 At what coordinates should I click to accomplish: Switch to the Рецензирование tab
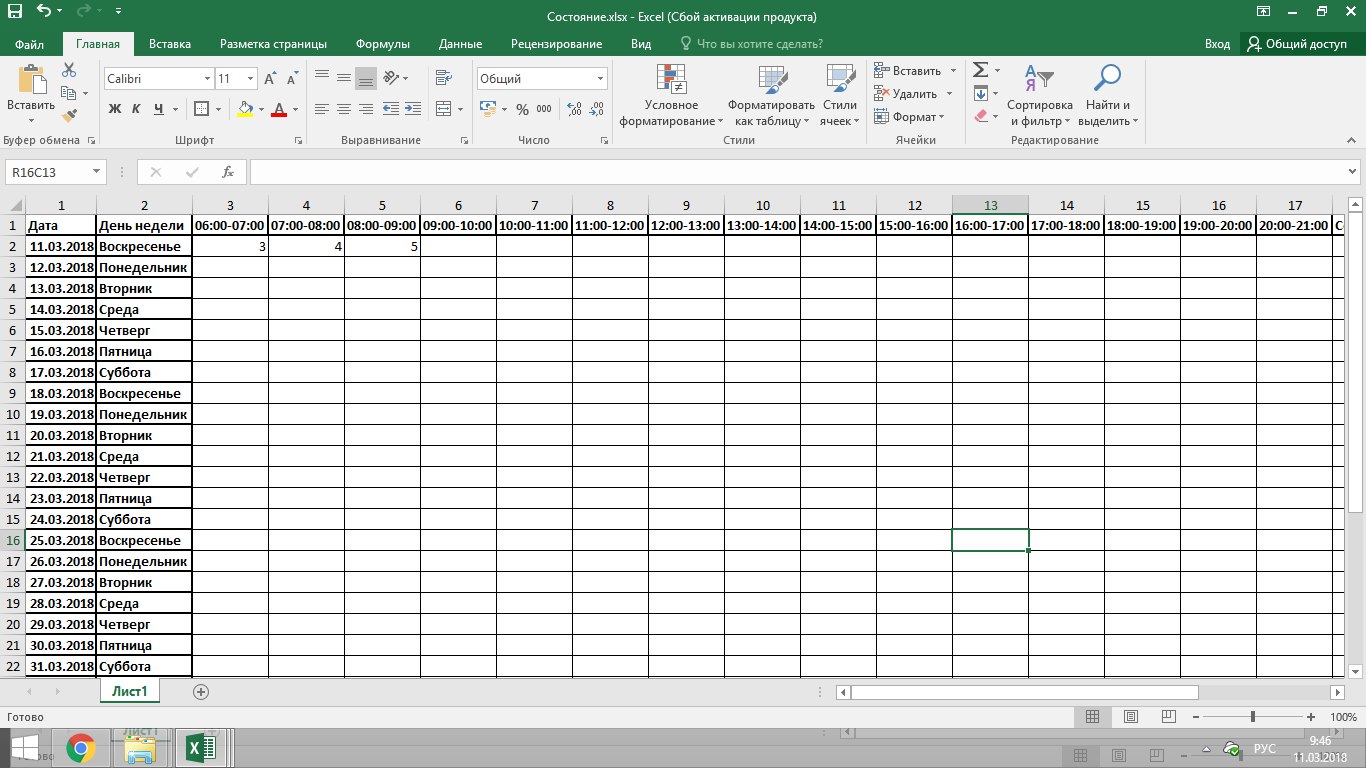click(x=556, y=44)
